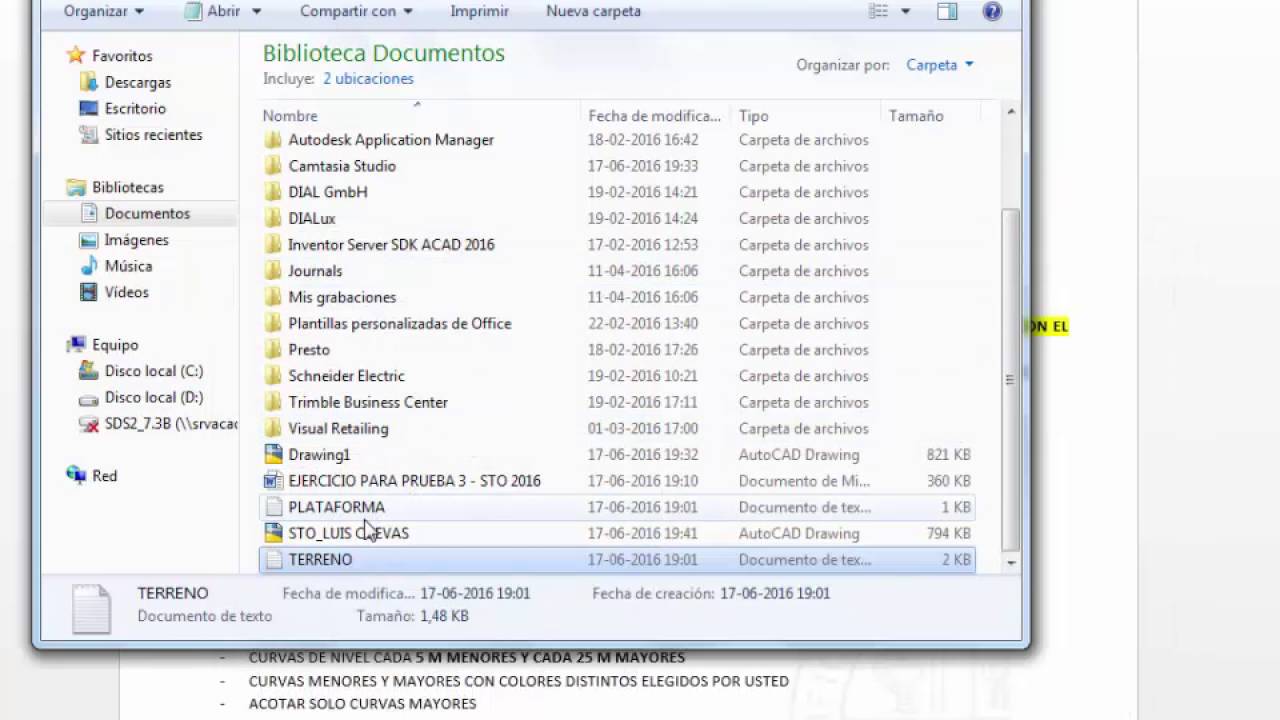The image size is (1280, 720).
Task: Click the Schneider Electric folder icon
Action: (273, 376)
